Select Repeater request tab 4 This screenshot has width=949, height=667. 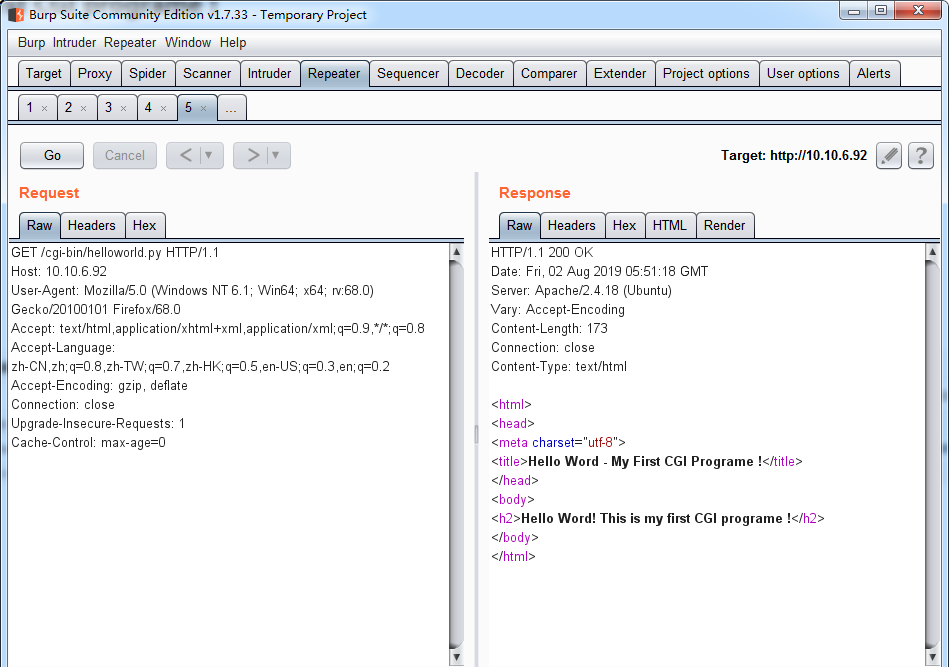click(x=149, y=108)
